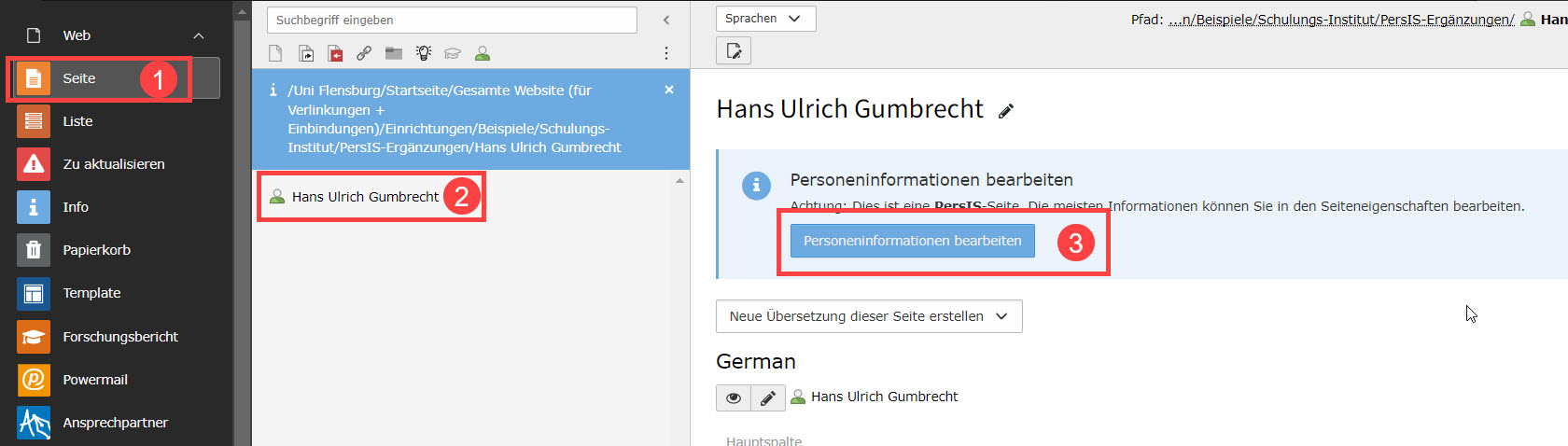The image size is (1568, 446).
Task: Click the Personeninformationen bearbeiten button
Action: (x=912, y=241)
